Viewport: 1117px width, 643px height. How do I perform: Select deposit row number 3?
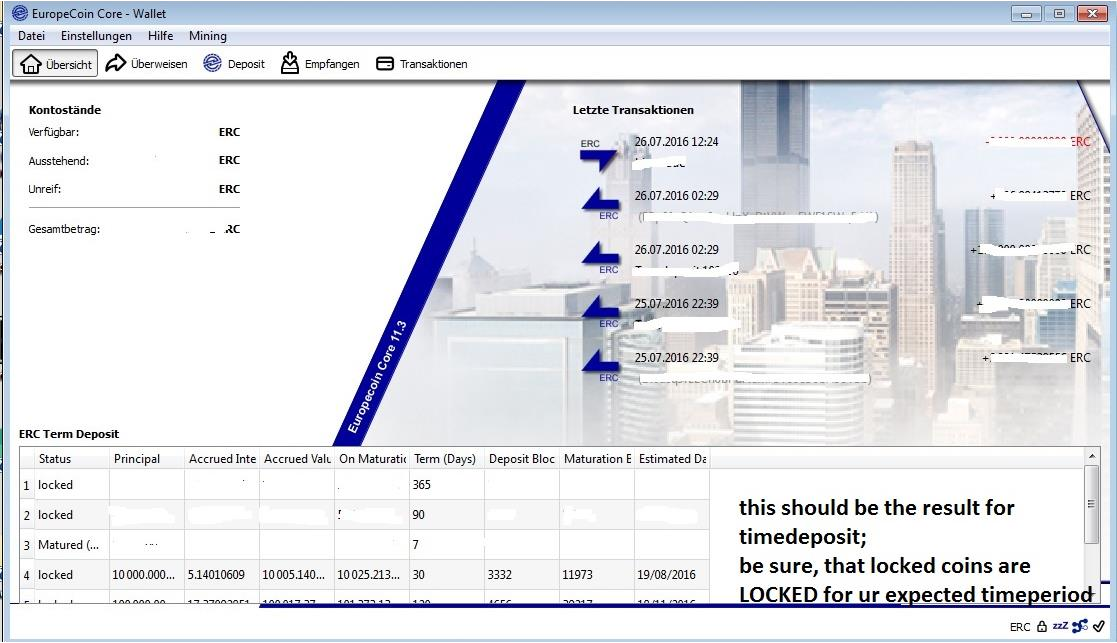pyautogui.click(x=26, y=545)
